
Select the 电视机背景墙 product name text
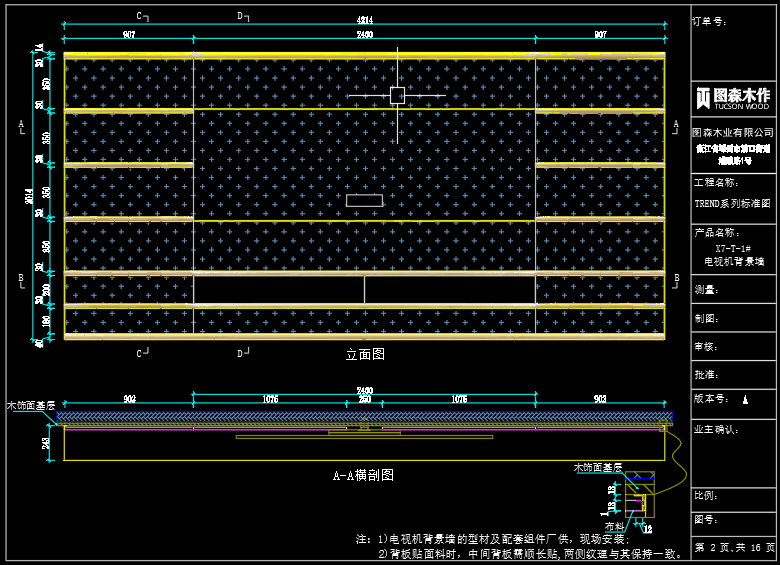tap(734, 261)
